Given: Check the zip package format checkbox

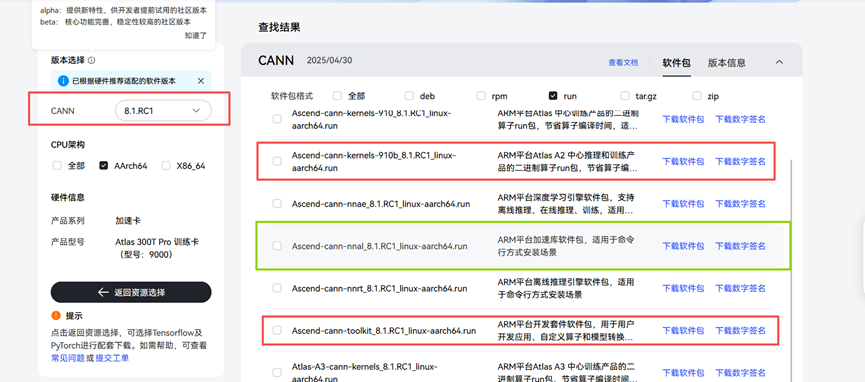Looking at the screenshot, I should (696, 96).
